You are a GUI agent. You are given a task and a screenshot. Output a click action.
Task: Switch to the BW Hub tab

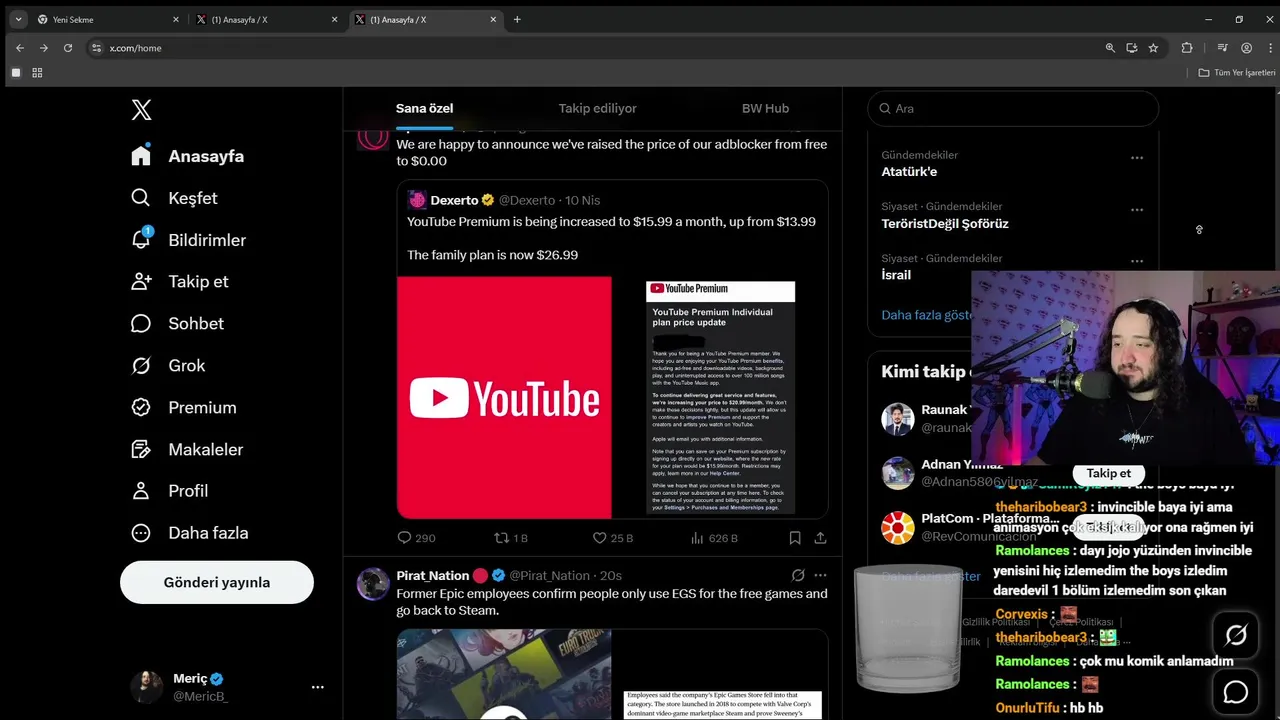point(765,108)
